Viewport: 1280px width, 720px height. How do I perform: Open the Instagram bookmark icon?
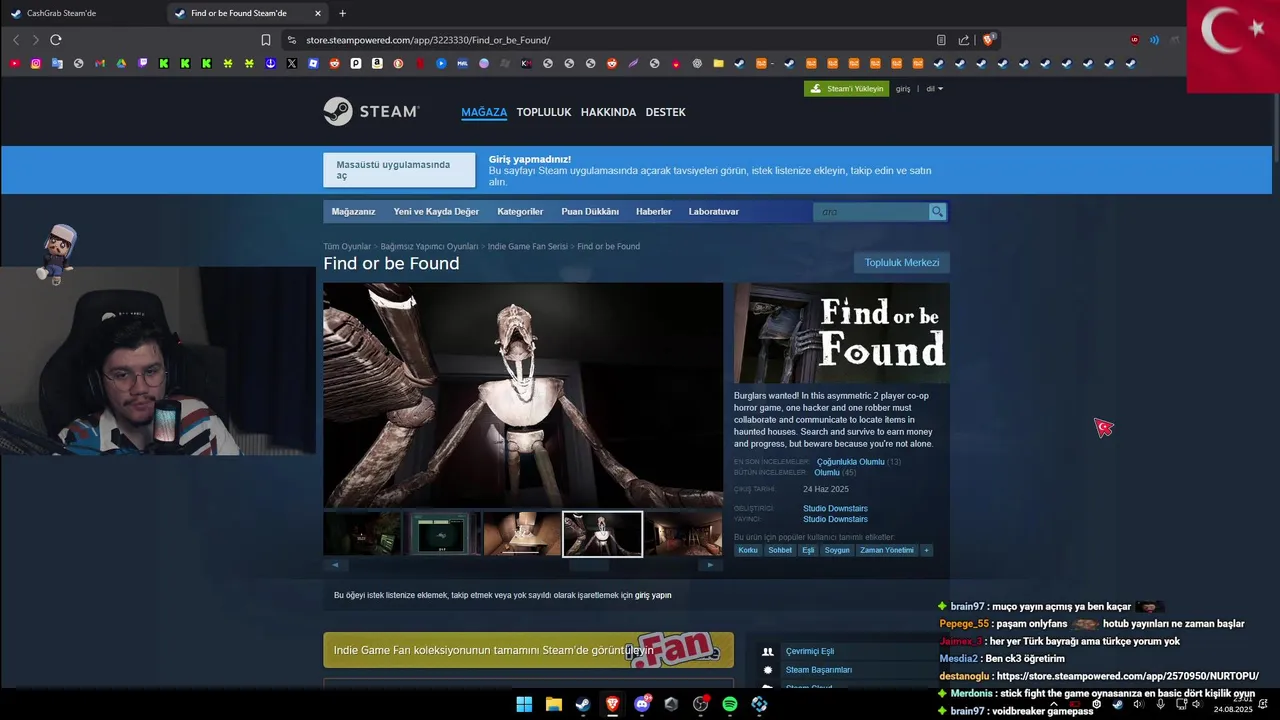(x=36, y=63)
